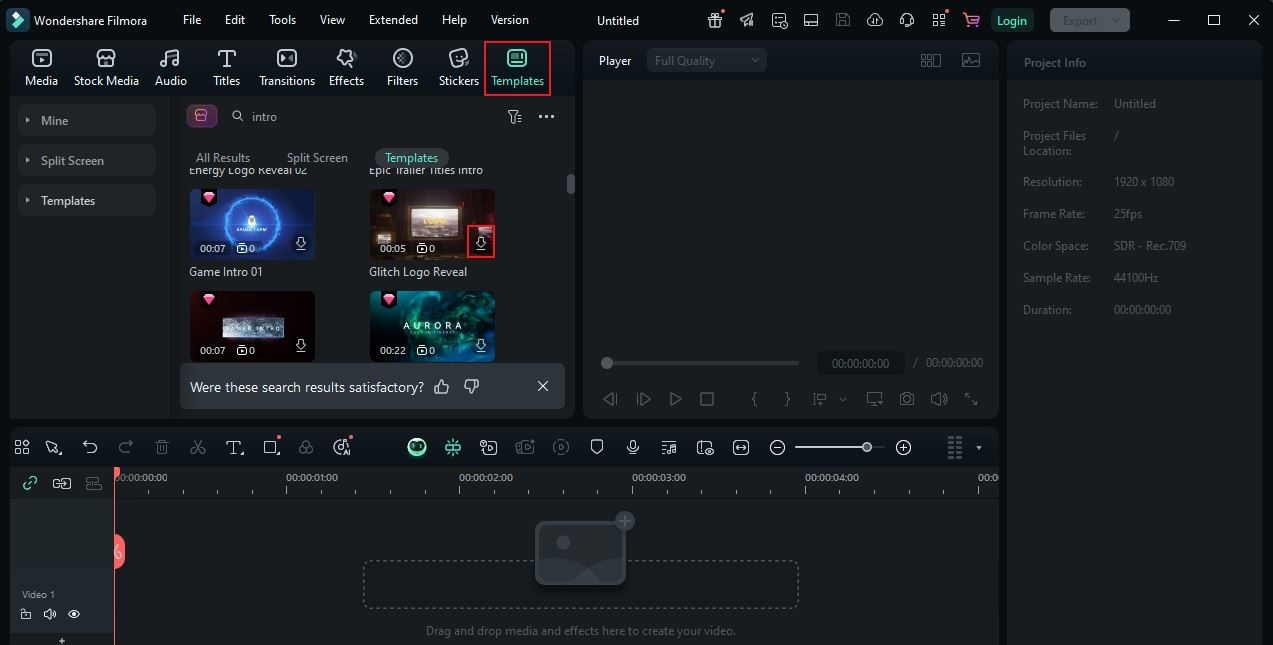Open the File menu
This screenshot has width=1273, height=645.
(192, 20)
